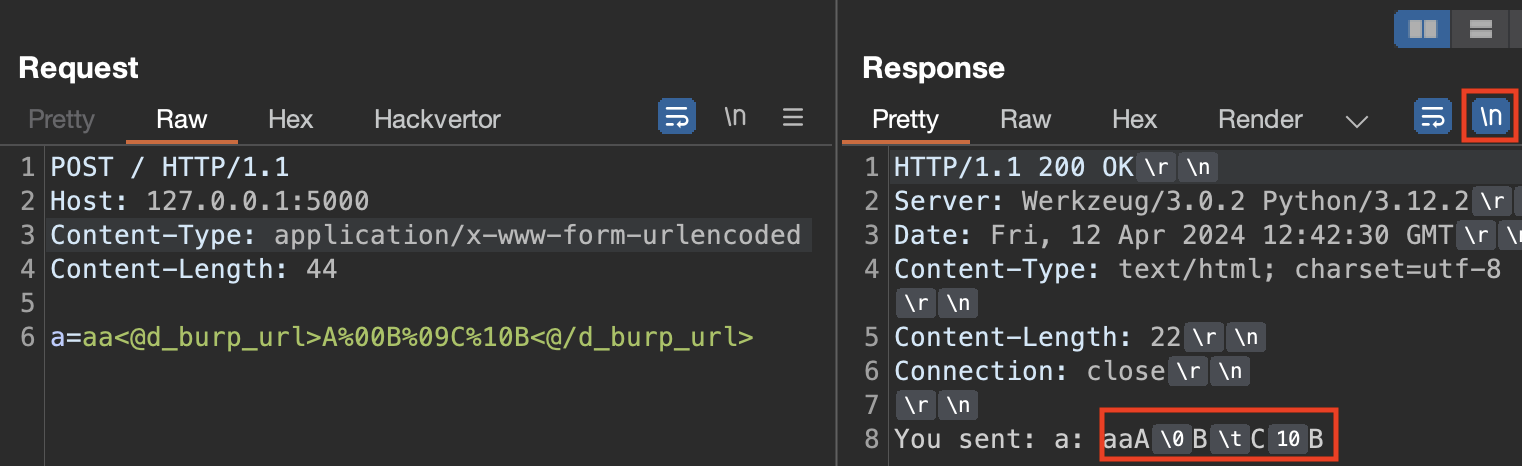
Task: Switch to side-by-side split layout
Action: click(1422, 30)
